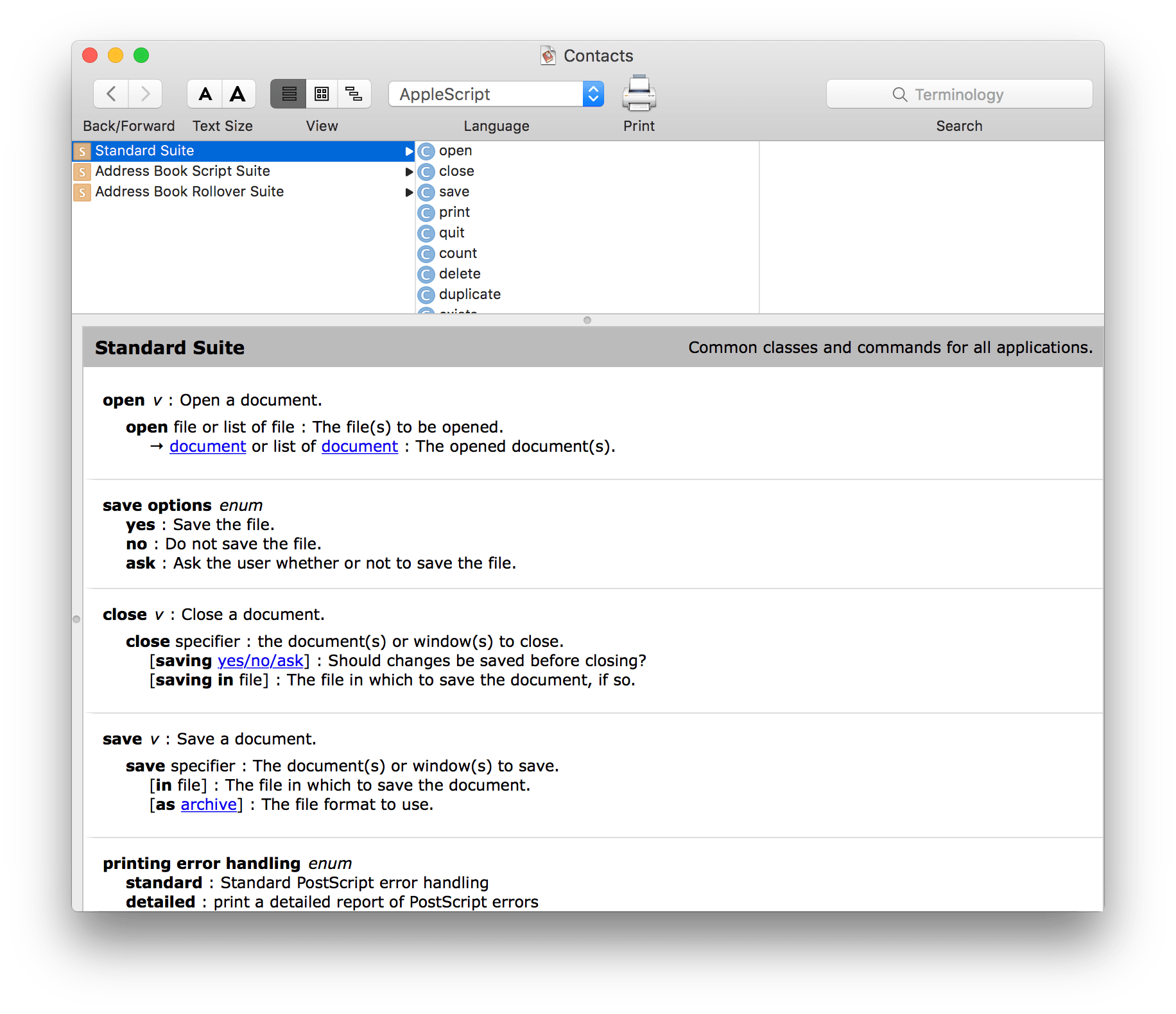
Task: Click the 'Common classes and commands' description
Action: tap(890, 348)
